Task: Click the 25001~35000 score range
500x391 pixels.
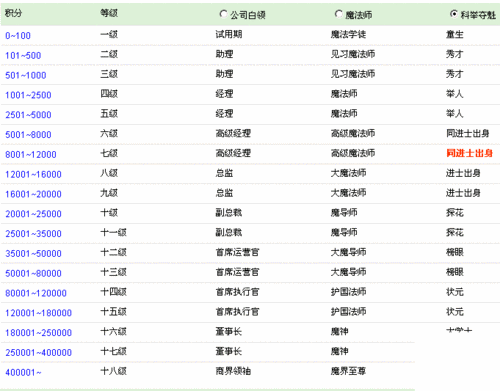Action: pyautogui.click(x=33, y=234)
